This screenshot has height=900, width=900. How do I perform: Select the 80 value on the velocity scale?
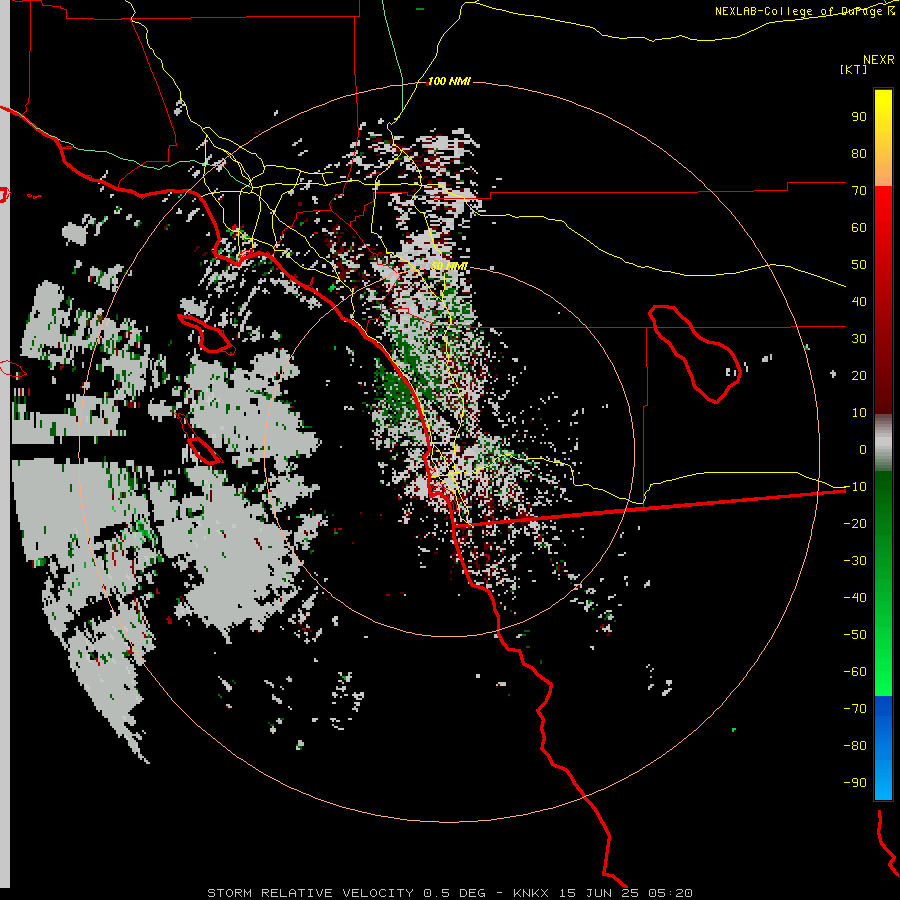859,153
